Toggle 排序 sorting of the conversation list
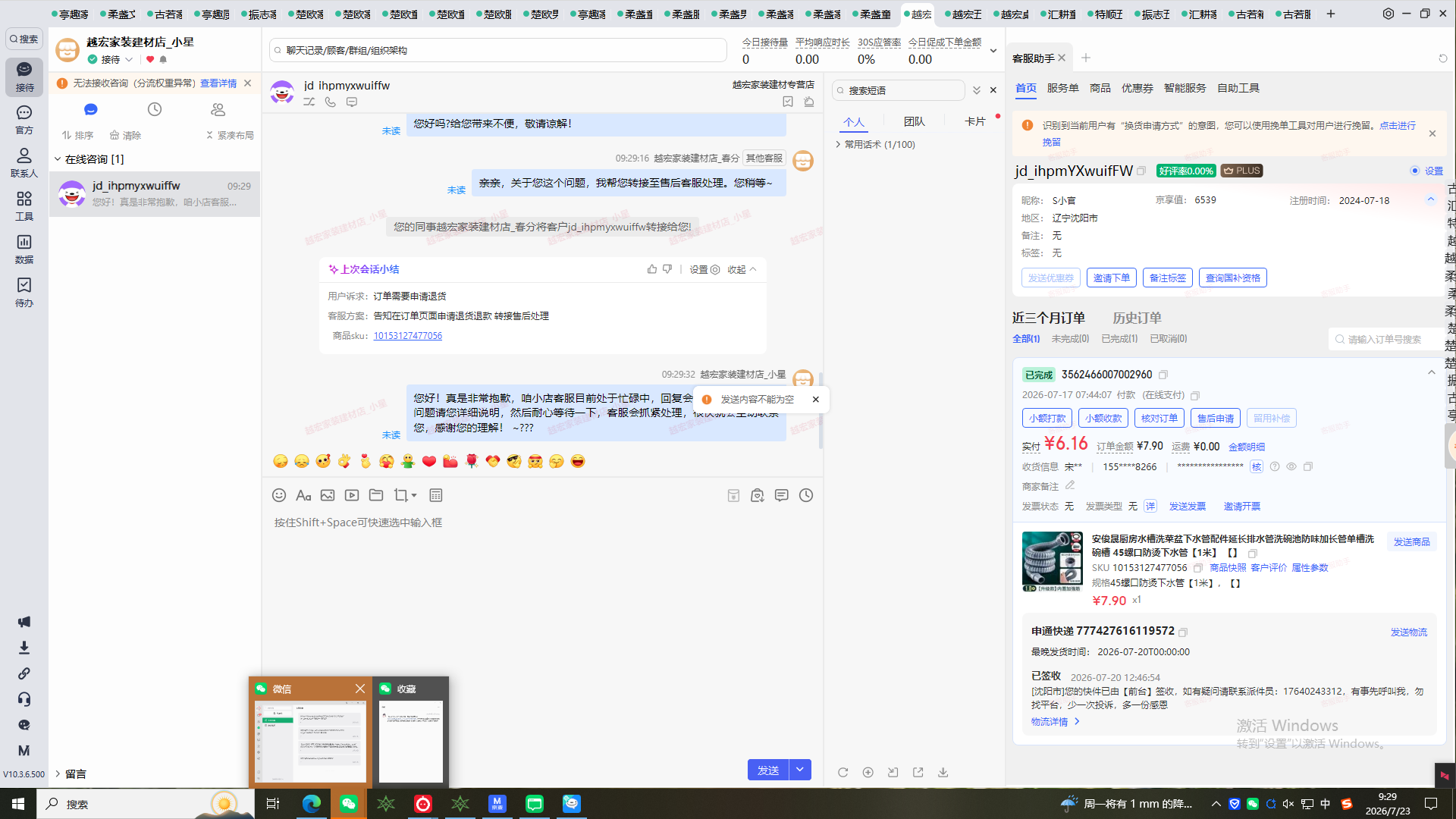Screen dimensions: 1456x819 [77, 135]
